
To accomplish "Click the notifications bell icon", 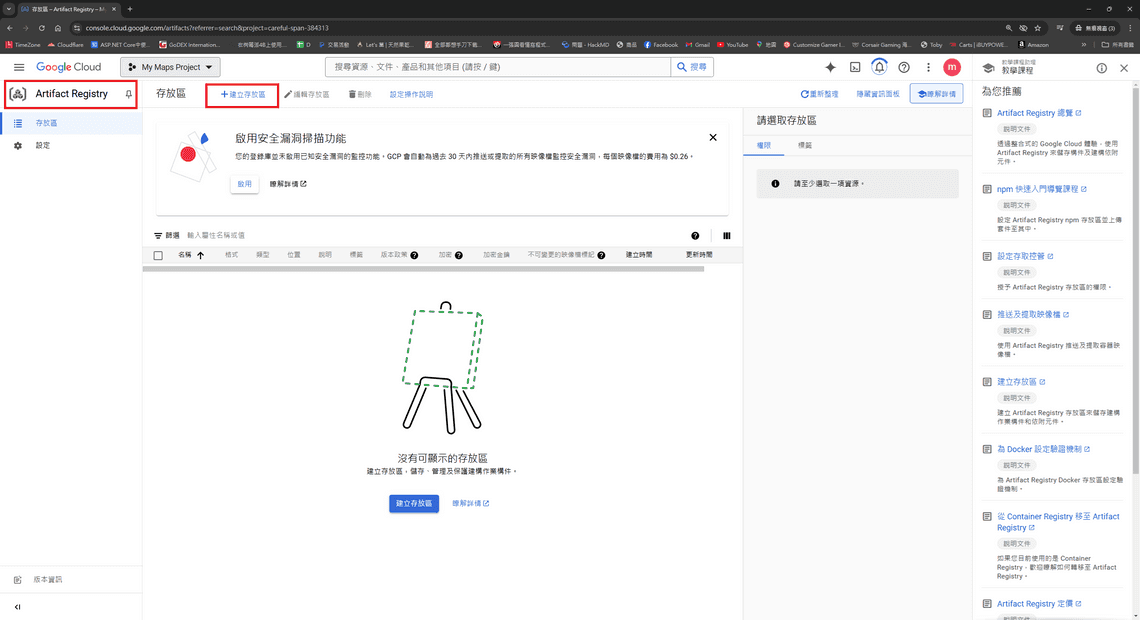I will click(x=879, y=67).
